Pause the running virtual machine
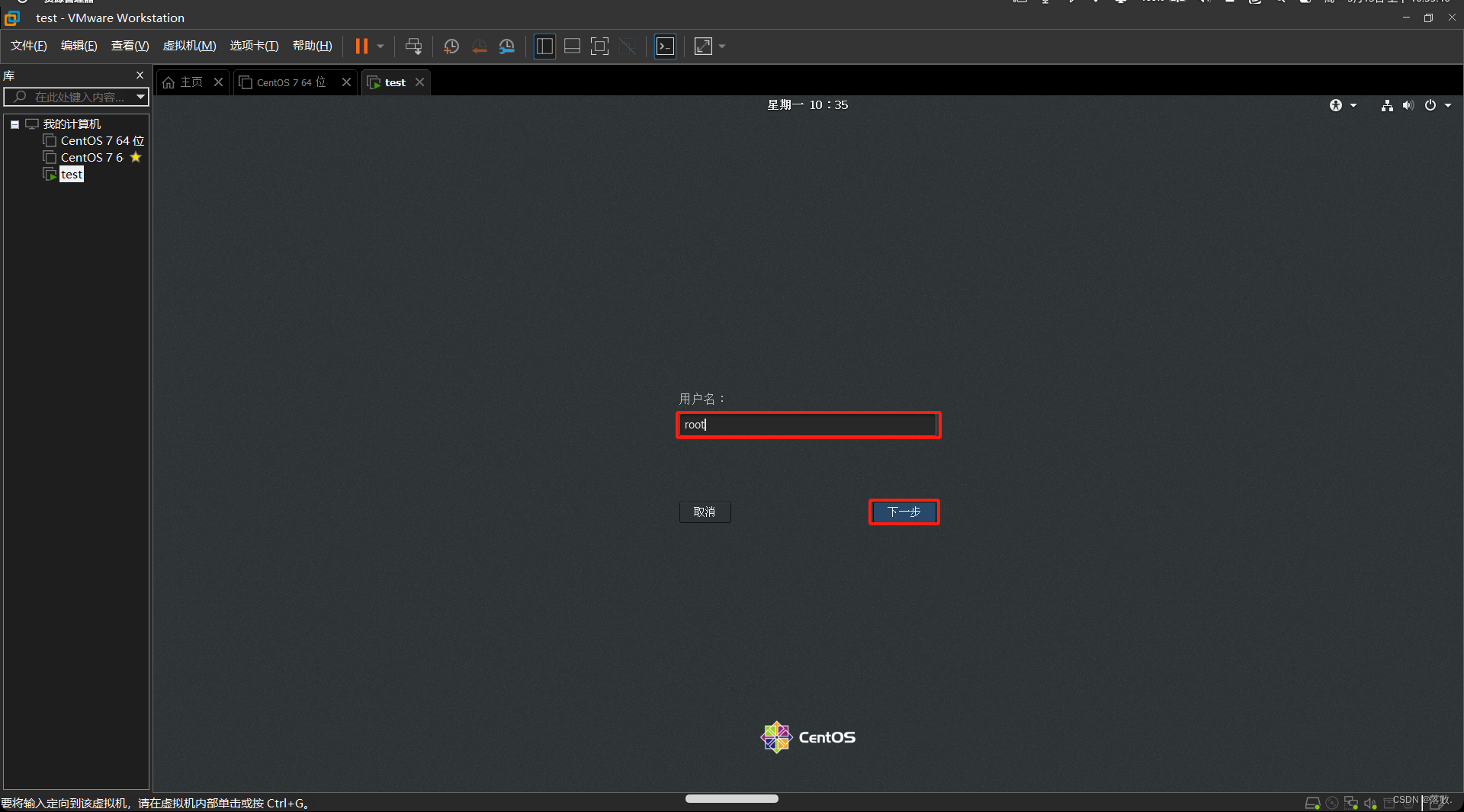 coord(361,47)
